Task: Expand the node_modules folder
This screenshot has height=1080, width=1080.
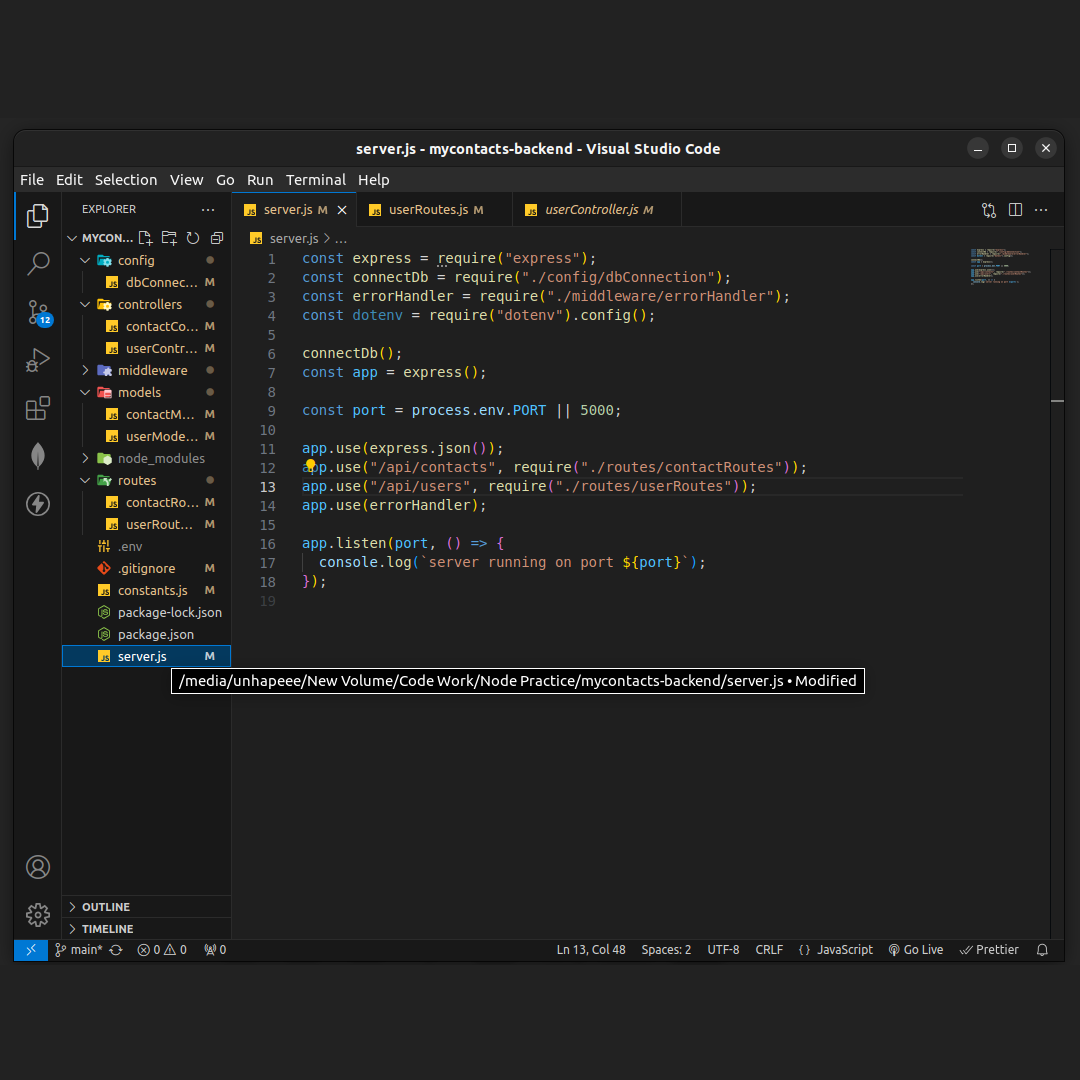Action: coord(146,459)
